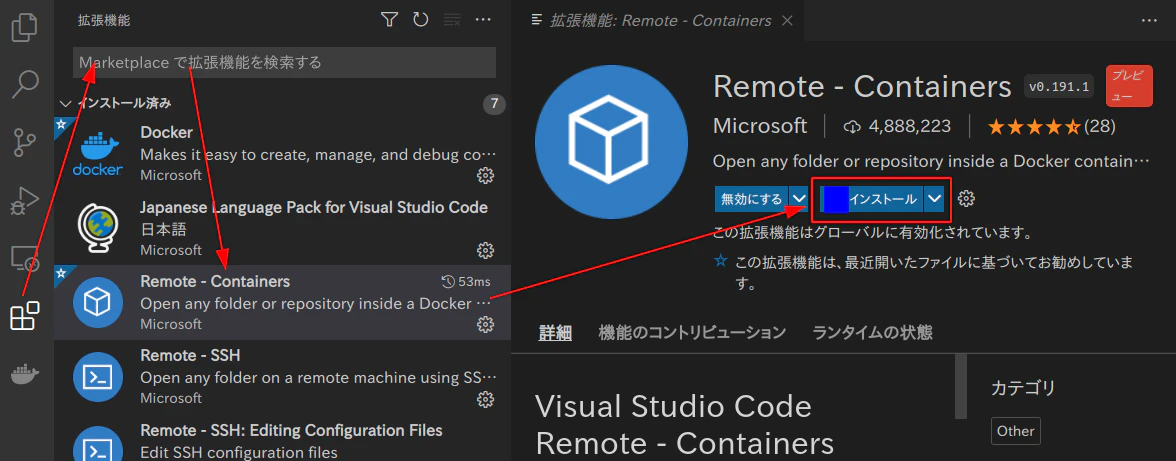Click the details pane scrollbar

(x=959, y=386)
